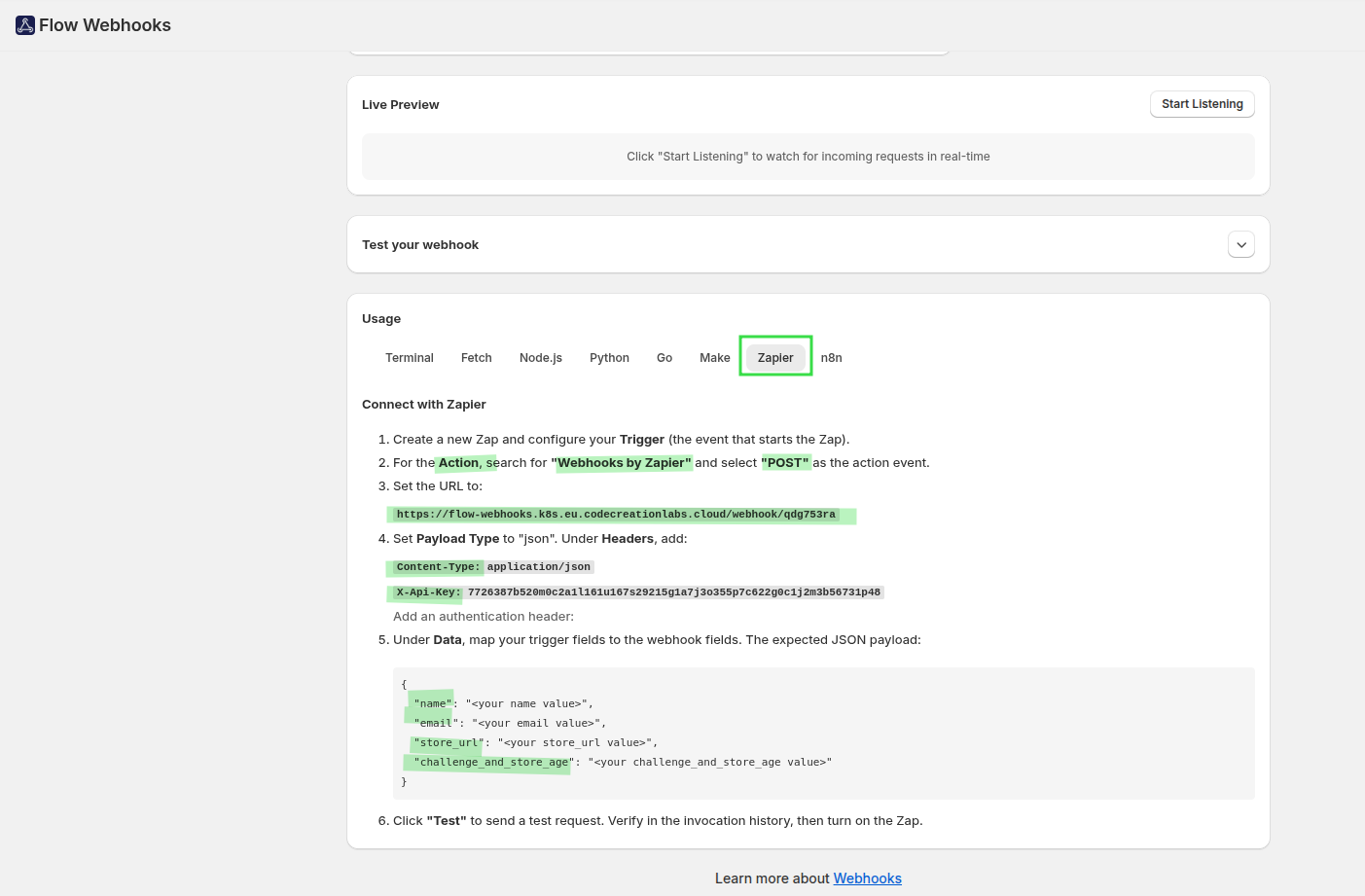The width and height of the screenshot is (1365, 896).
Task: Select the Fetch tab
Action: coord(476,358)
